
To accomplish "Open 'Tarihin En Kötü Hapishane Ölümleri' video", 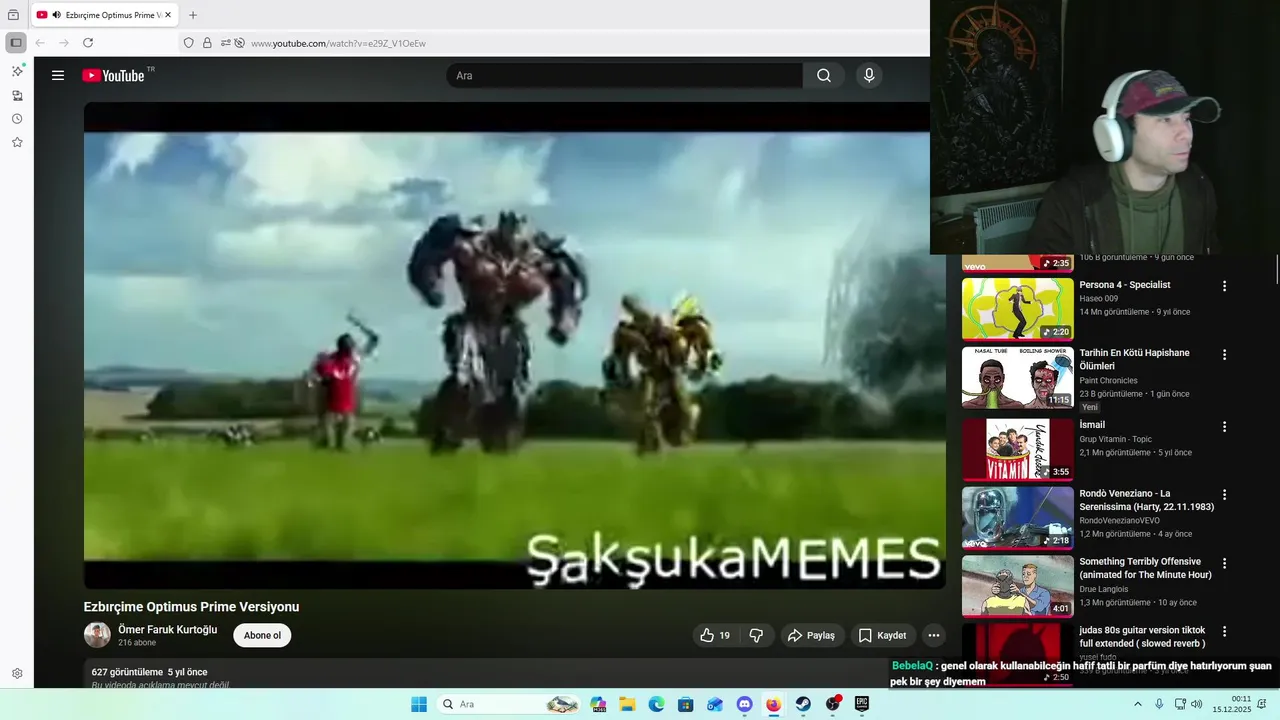I will [x=1134, y=359].
